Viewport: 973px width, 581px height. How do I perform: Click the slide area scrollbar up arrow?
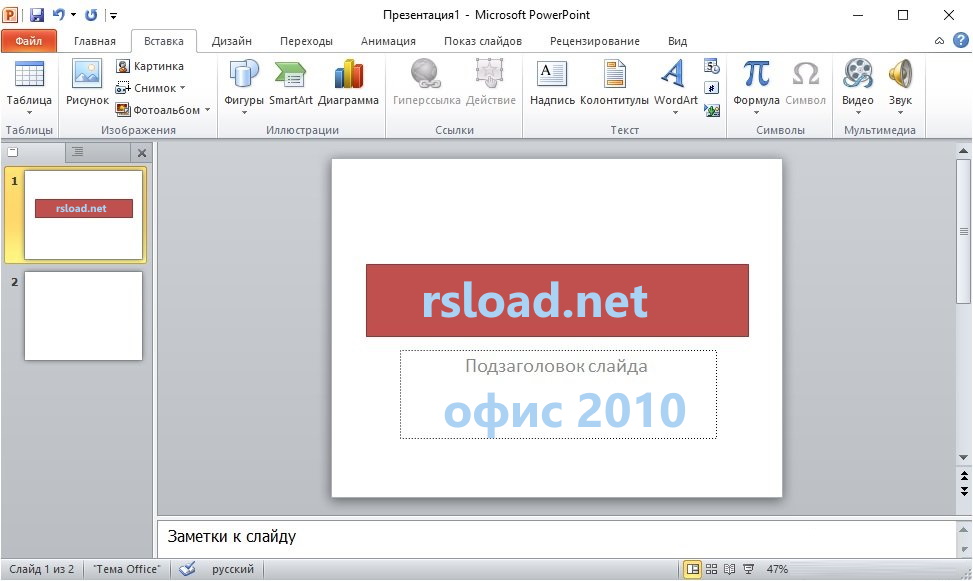point(964,151)
